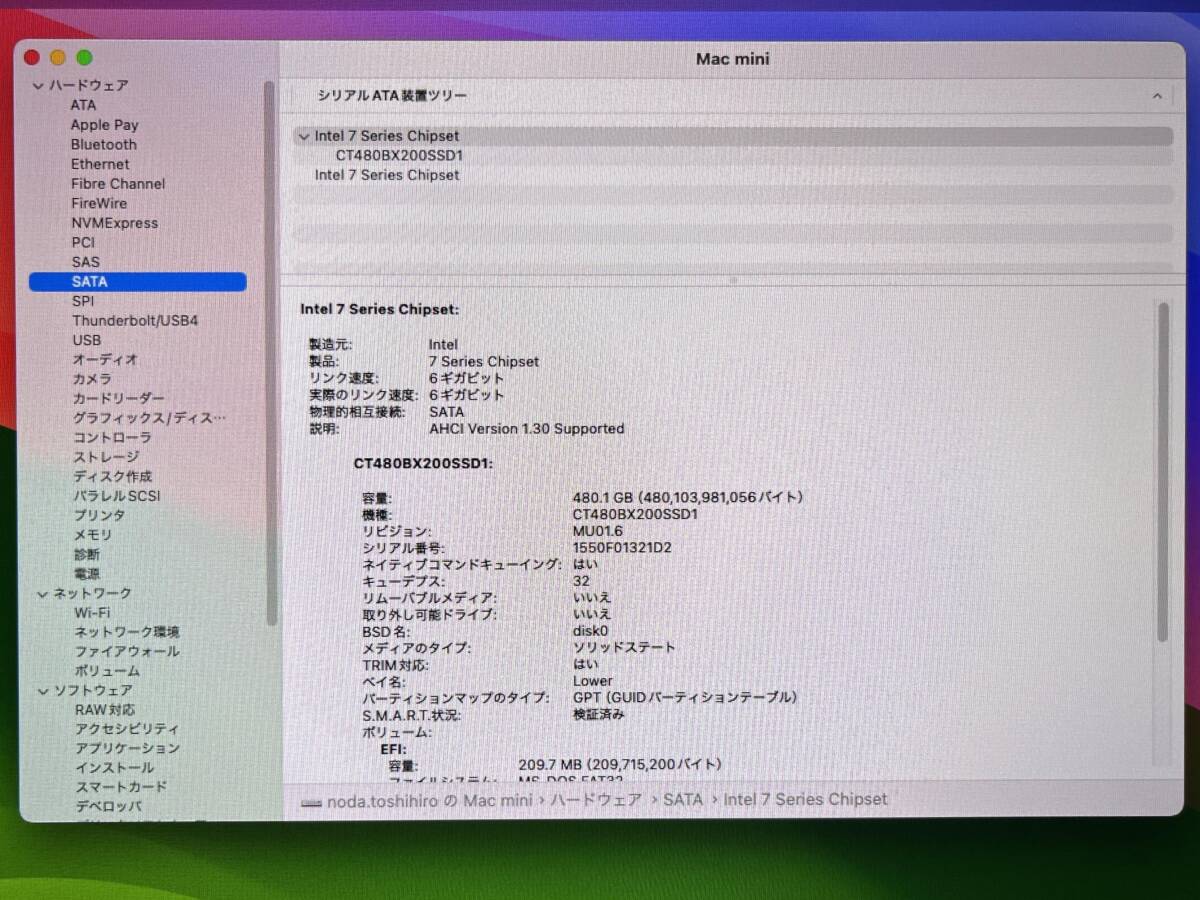Image resolution: width=1200 pixels, height=900 pixels.
Task: Select CT480BX200SSD1 in the device tree
Action: point(399,156)
